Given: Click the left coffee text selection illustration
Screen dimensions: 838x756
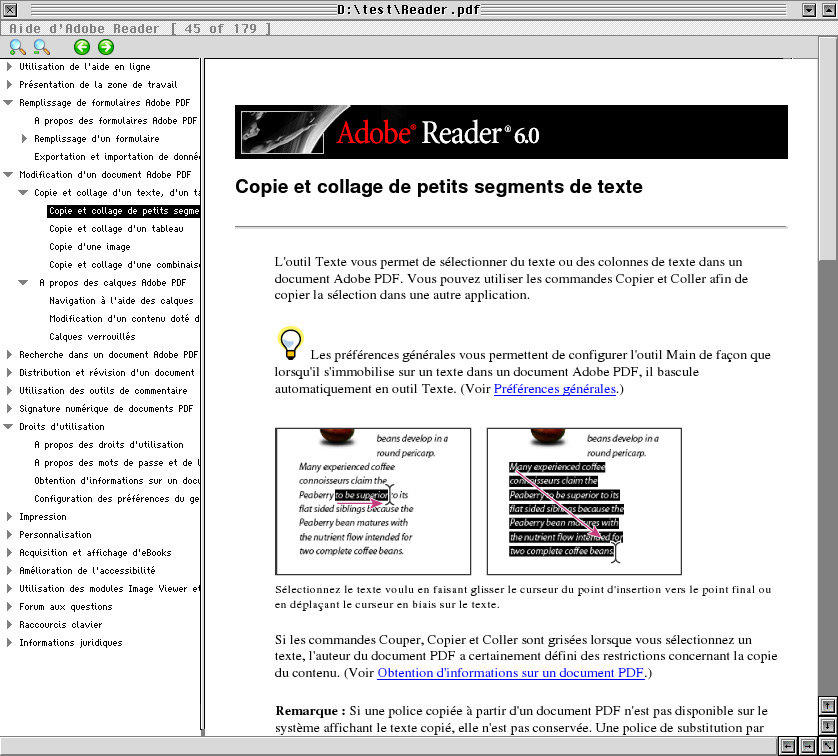Looking at the screenshot, I should [373, 501].
